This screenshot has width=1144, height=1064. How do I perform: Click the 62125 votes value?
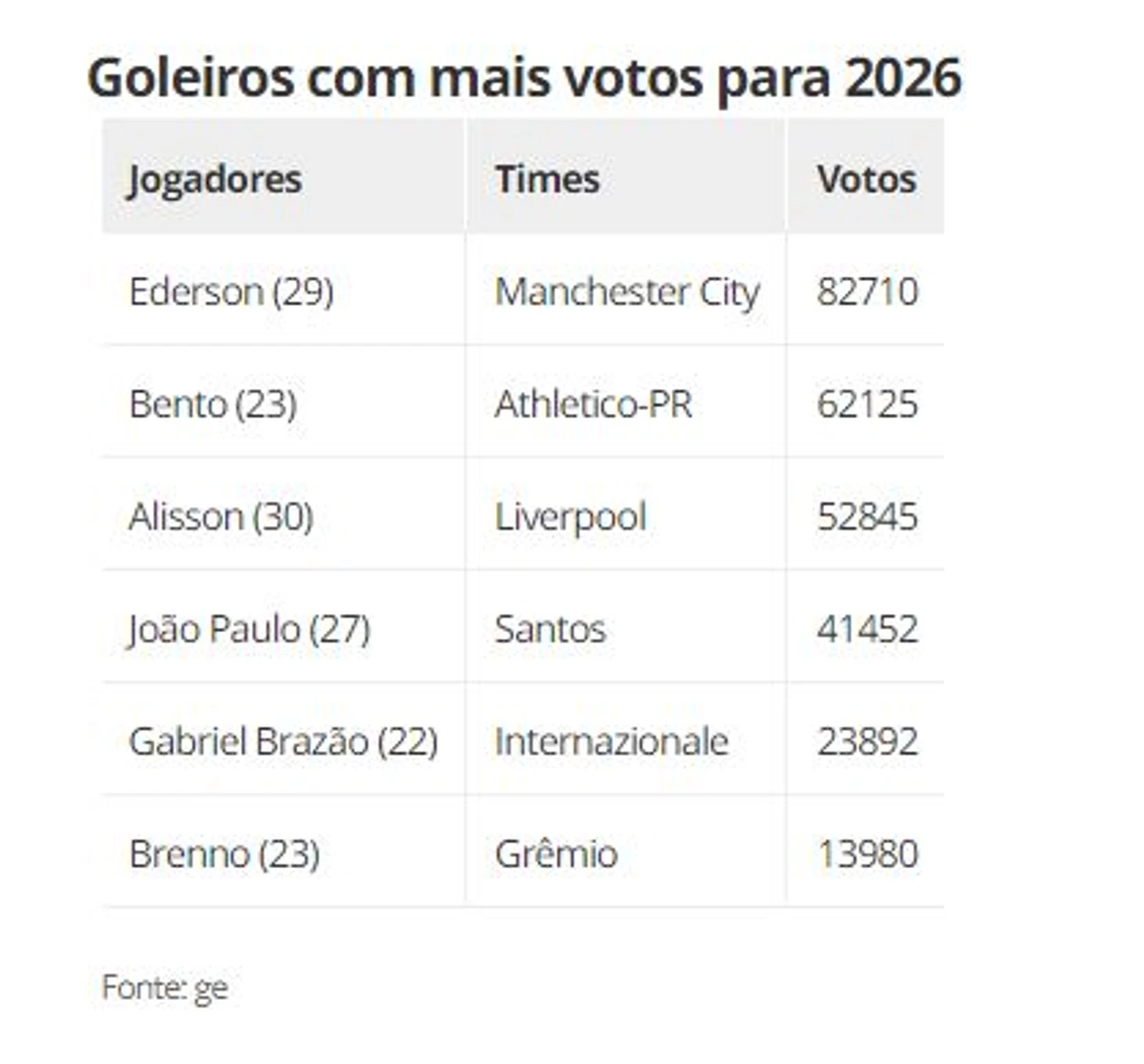(867, 404)
